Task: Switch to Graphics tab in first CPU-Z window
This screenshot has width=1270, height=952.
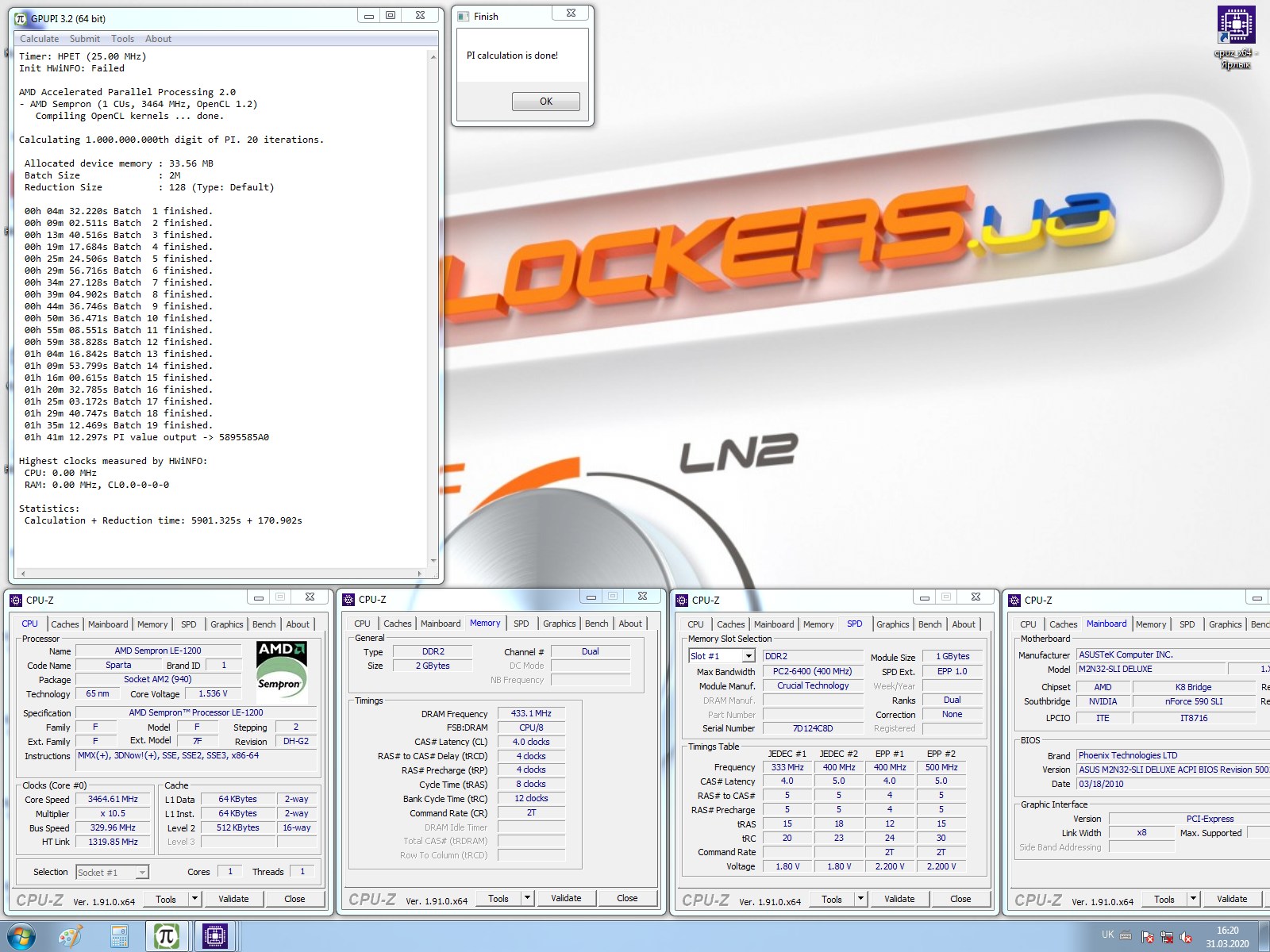Action: pyautogui.click(x=227, y=624)
